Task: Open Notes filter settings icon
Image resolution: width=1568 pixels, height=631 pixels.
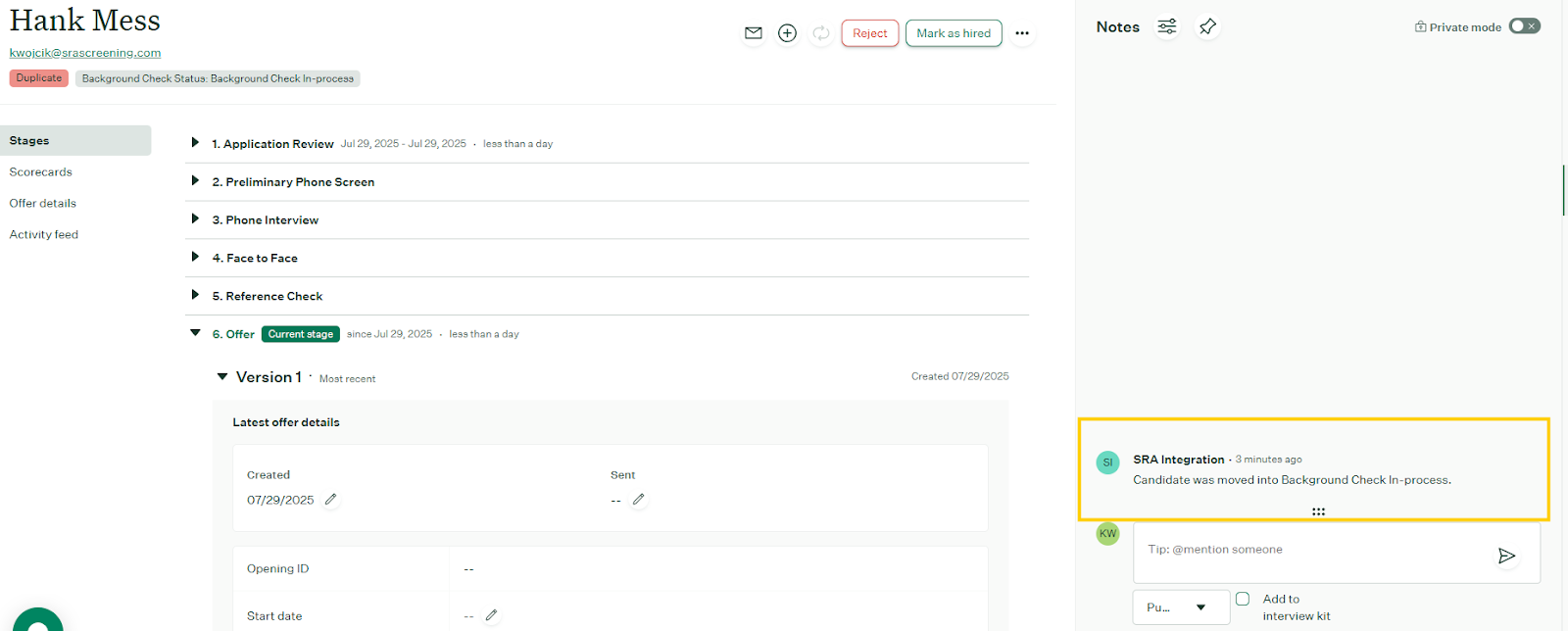Action: [1167, 26]
